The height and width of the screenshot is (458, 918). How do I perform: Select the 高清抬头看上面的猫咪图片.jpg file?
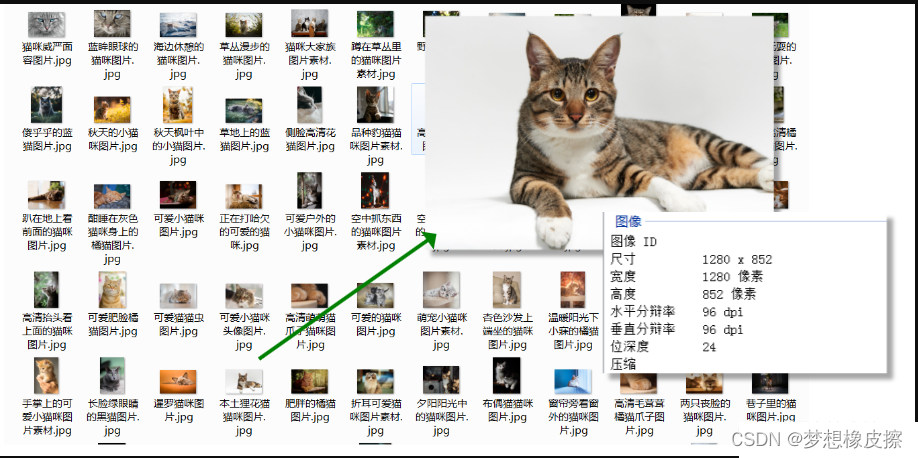pyautogui.click(x=47, y=312)
